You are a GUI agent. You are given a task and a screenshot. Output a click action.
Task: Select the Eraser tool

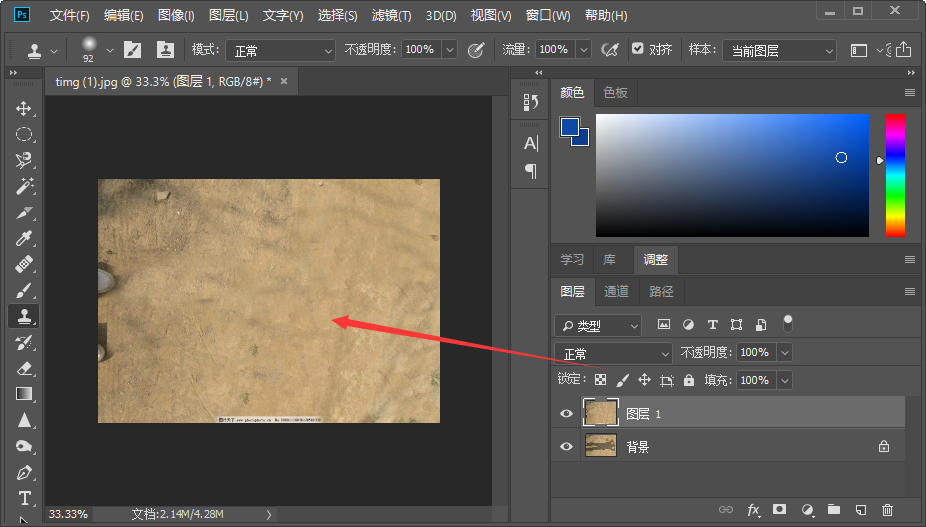coord(24,368)
